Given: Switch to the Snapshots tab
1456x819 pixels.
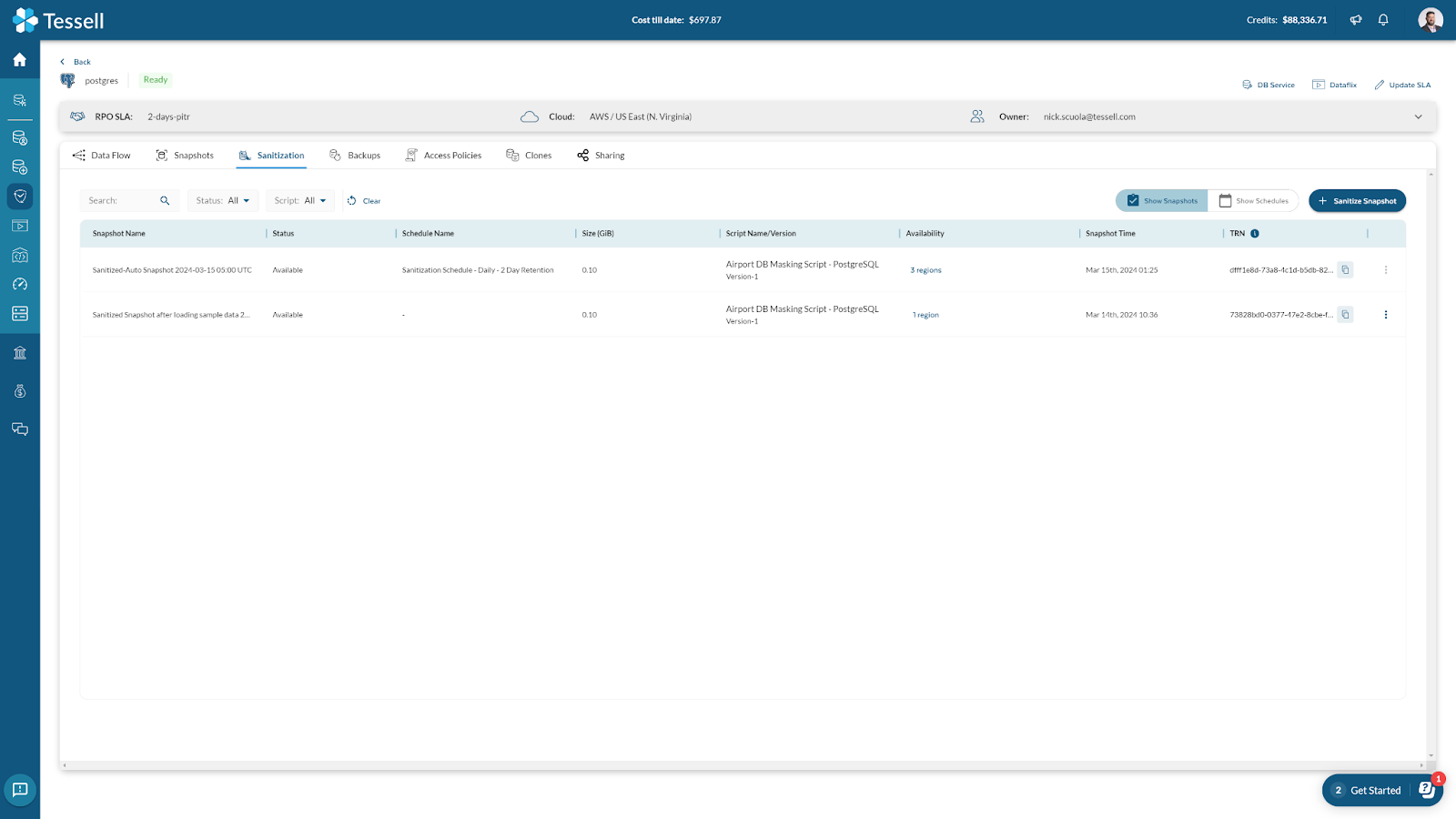Looking at the screenshot, I should [185, 156].
